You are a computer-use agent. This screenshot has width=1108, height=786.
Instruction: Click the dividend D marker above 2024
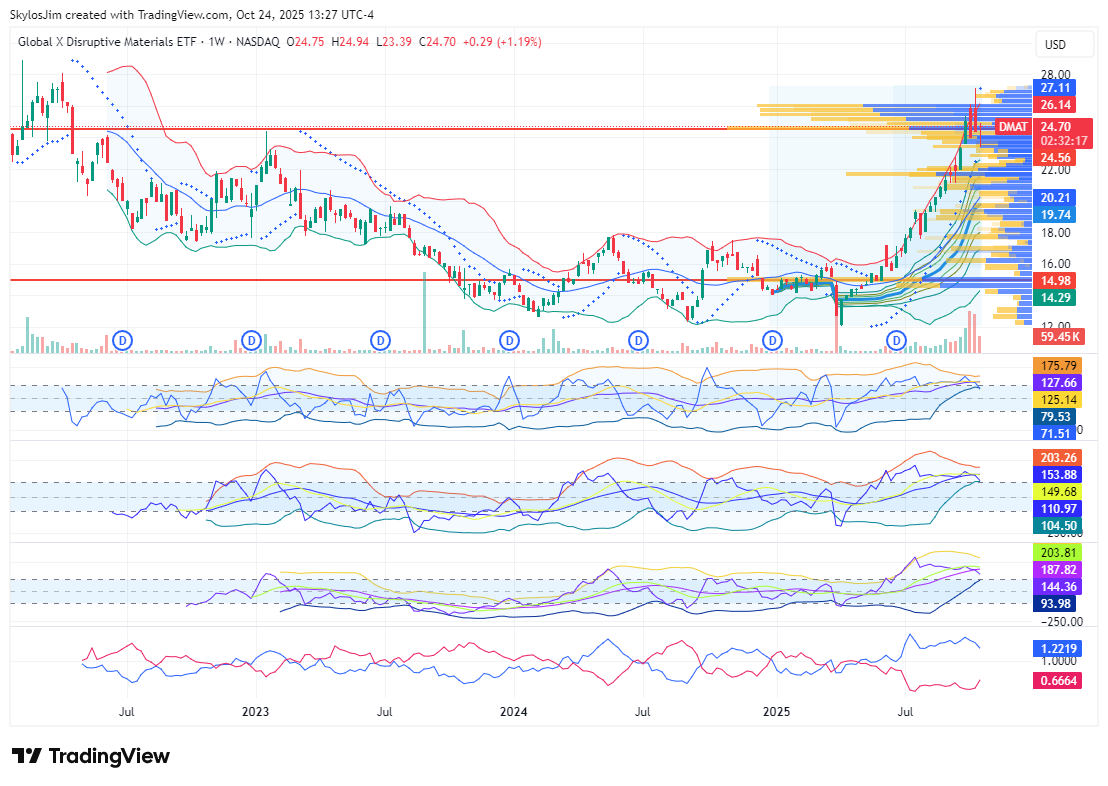coord(509,341)
